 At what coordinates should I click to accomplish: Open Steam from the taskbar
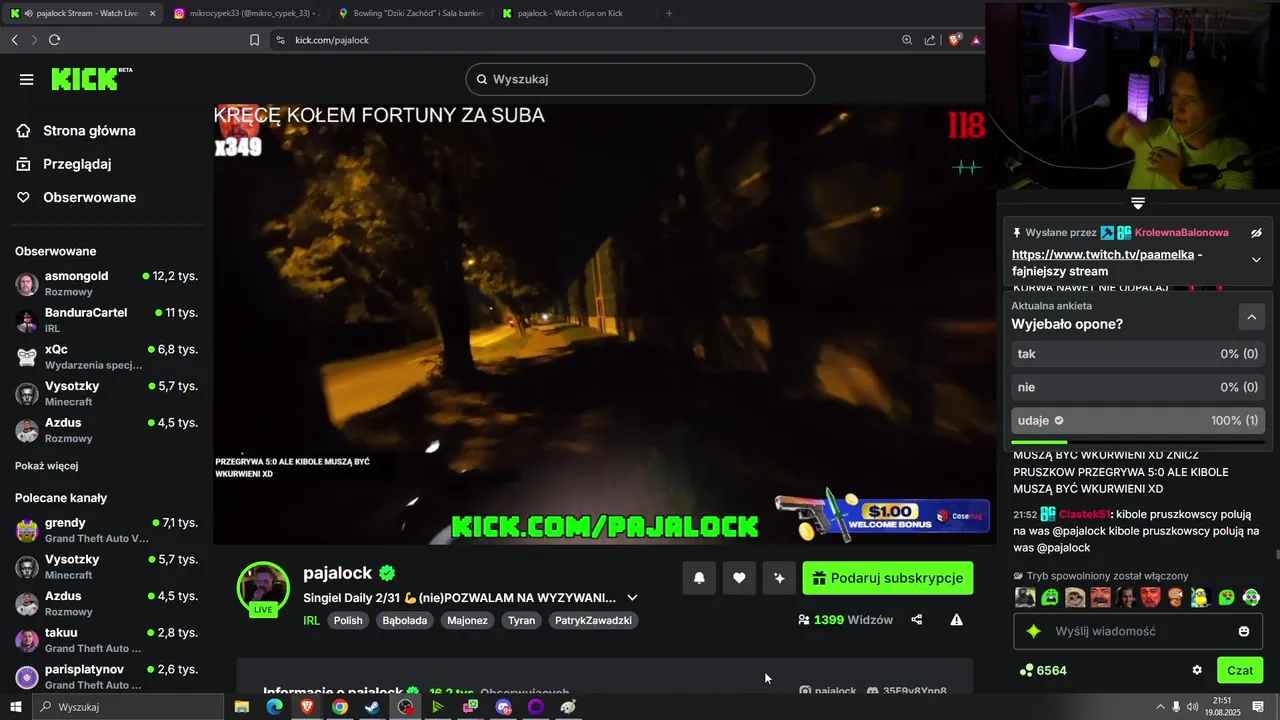[x=372, y=707]
